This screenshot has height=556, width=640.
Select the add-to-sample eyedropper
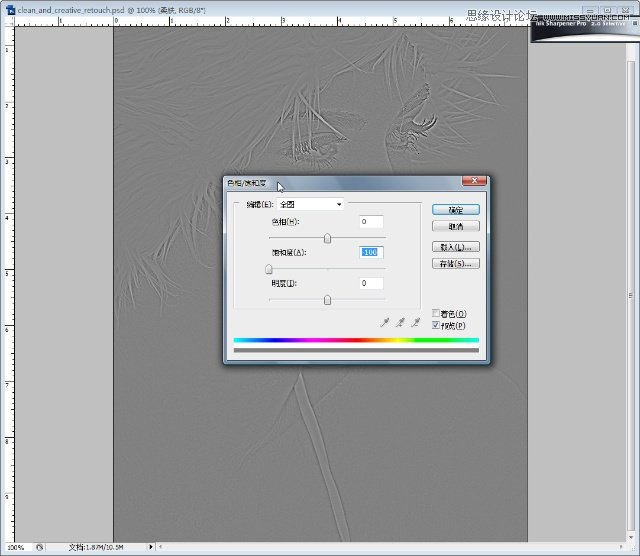(400, 323)
